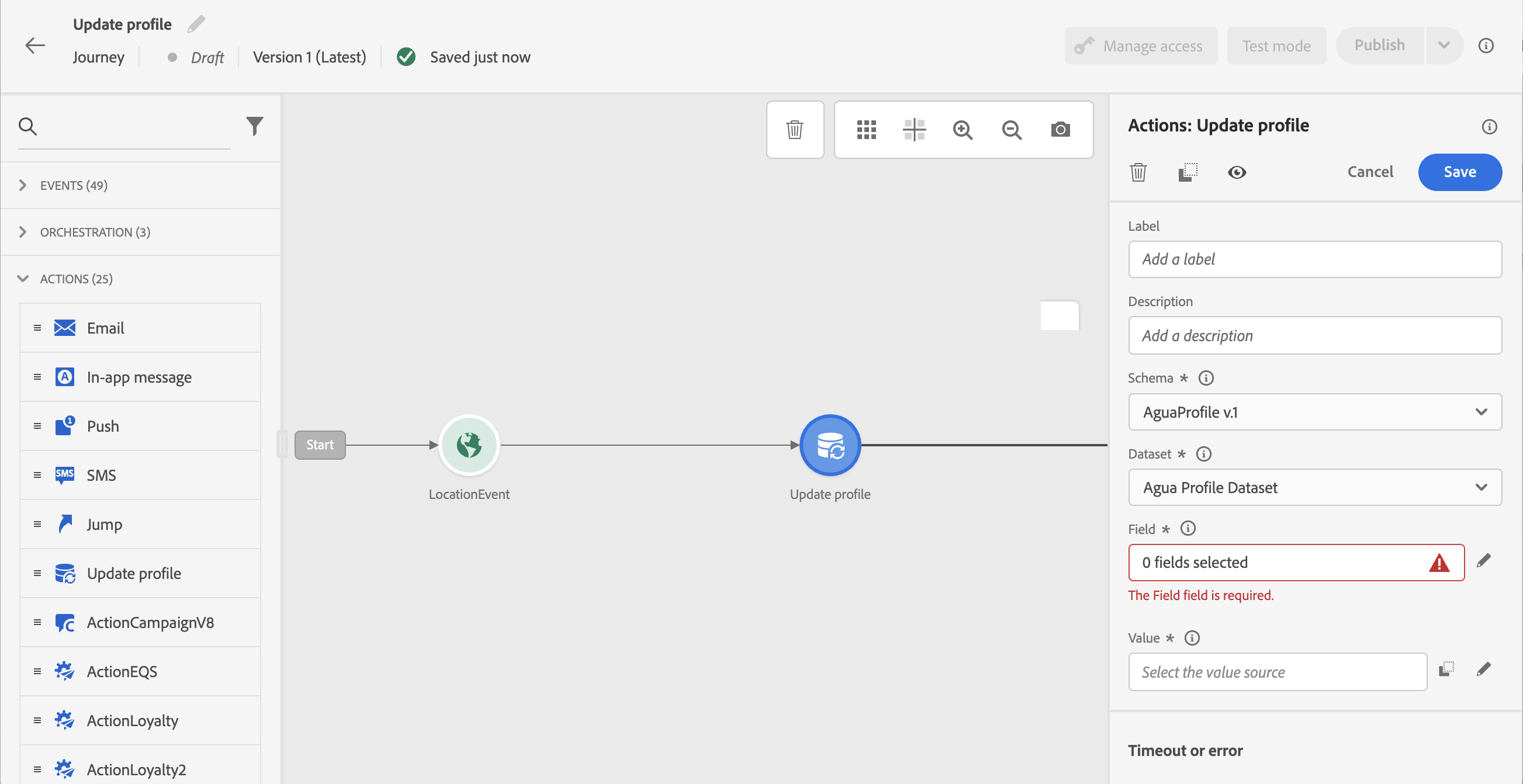Screen dimensions: 1523x784
Task: Click pencil icon next to journey title
Action: (x=196, y=24)
